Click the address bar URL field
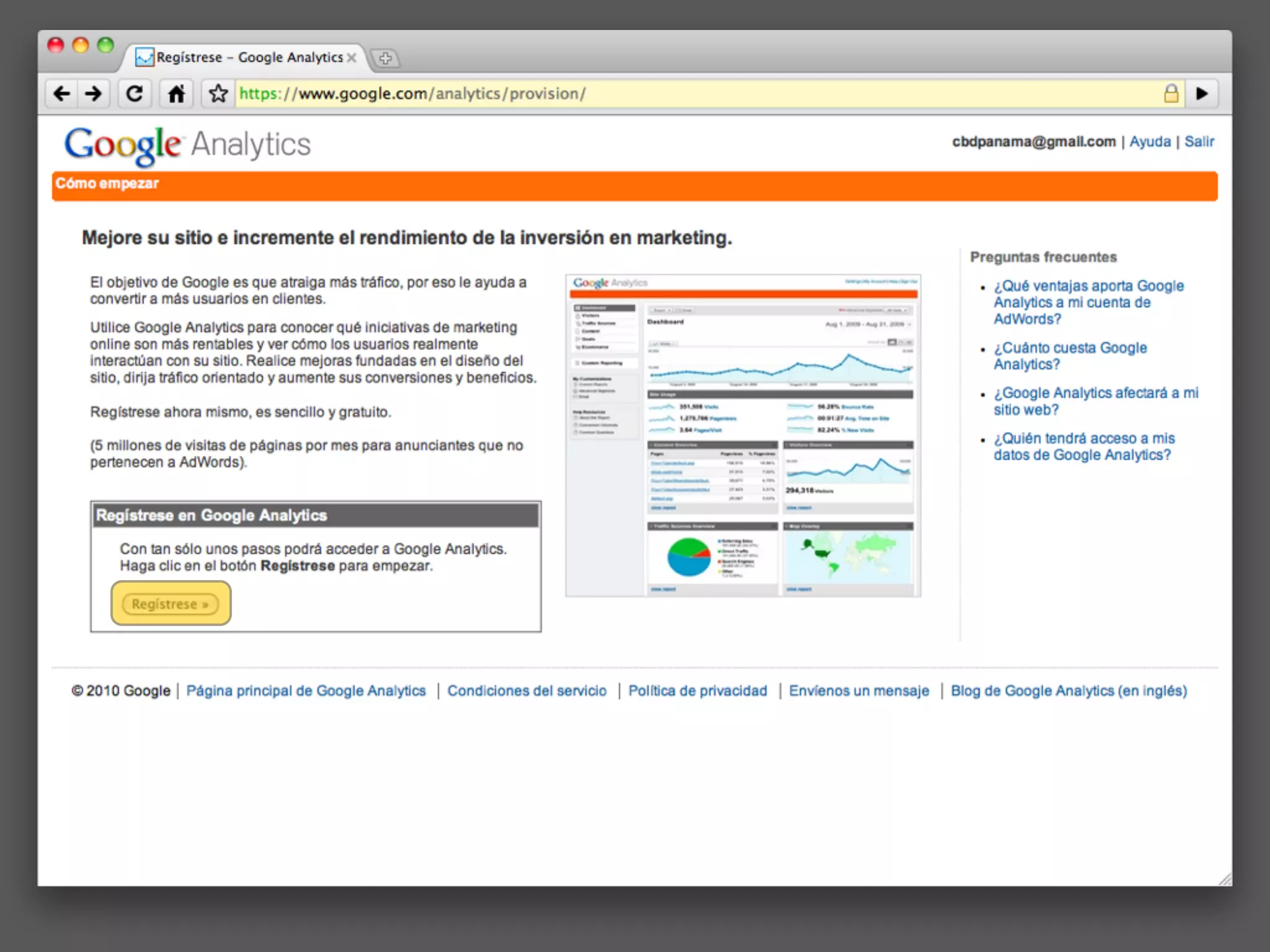 (x=682, y=94)
